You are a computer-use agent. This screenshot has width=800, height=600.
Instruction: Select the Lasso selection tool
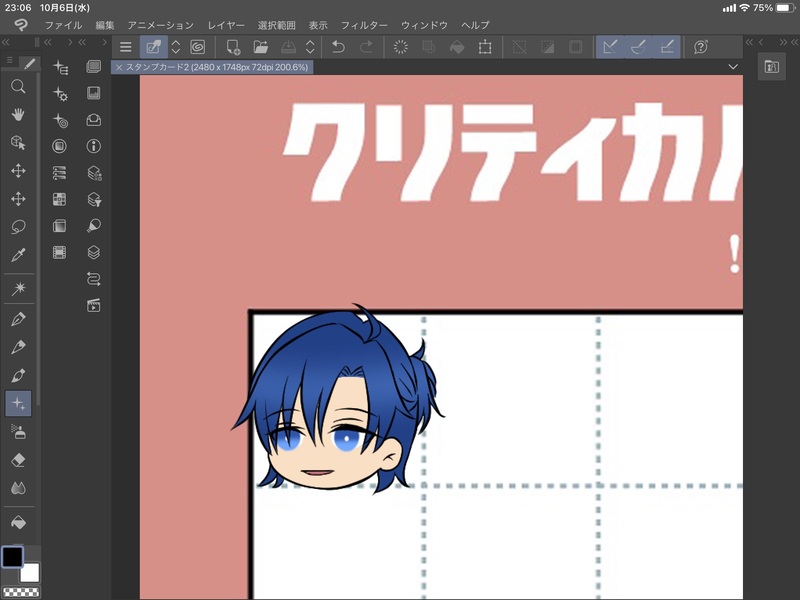18,227
